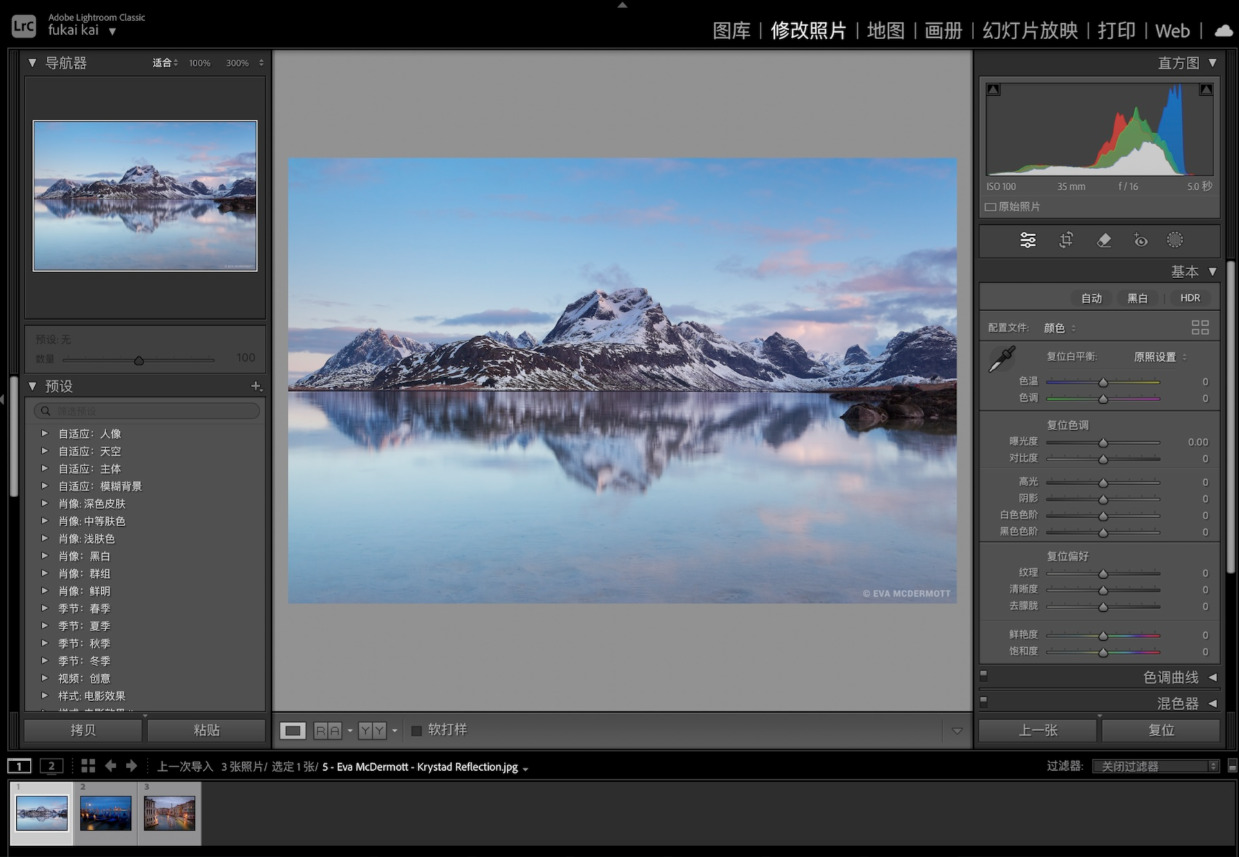Select the Loupe view icon in toolbar

pyautogui.click(x=293, y=731)
